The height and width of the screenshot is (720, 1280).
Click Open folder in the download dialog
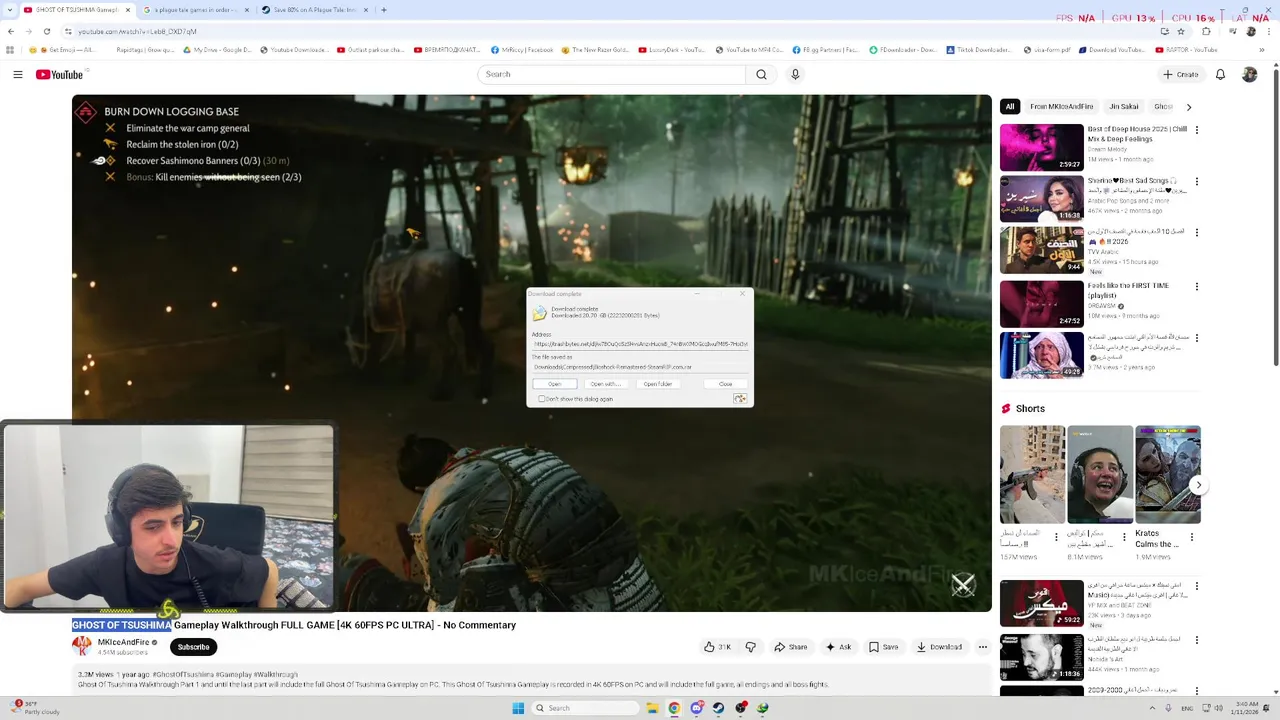point(658,384)
